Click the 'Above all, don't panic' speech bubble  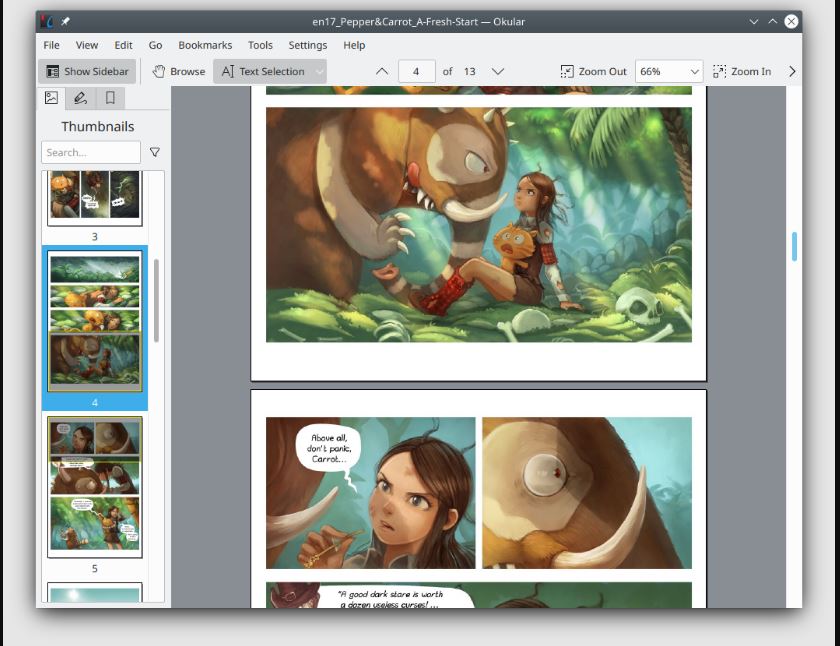tap(328, 449)
